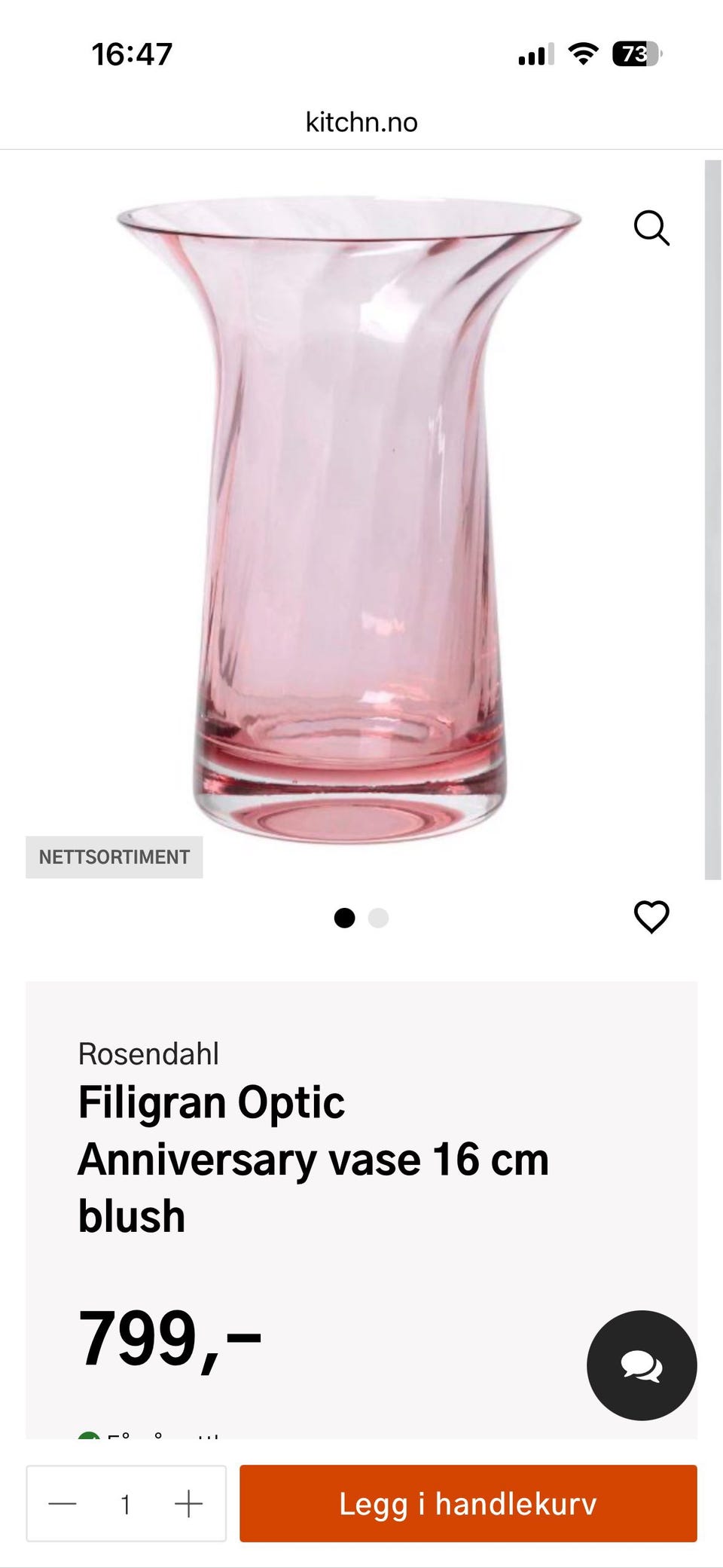Tap the magnifier zoom icon
723x1568 pixels.
651,228
